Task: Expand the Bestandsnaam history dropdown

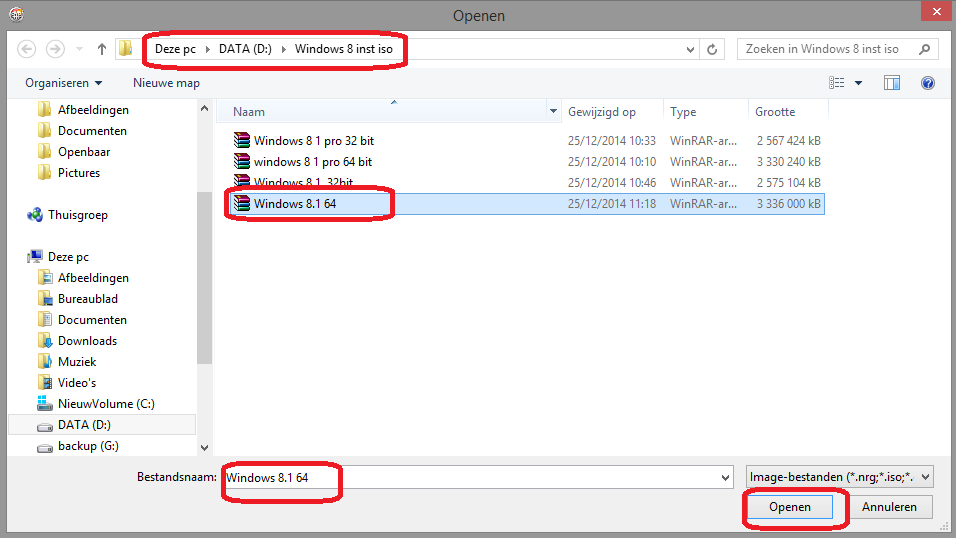Action: point(726,478)
